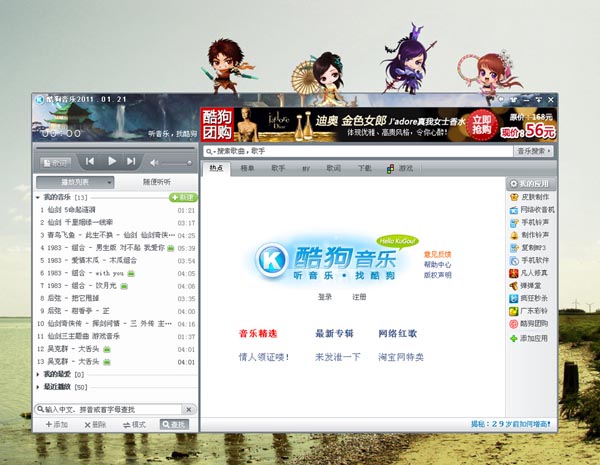600x465 pixels.
Task: Switch to 随便听听 tab
Action: point(157,182)
